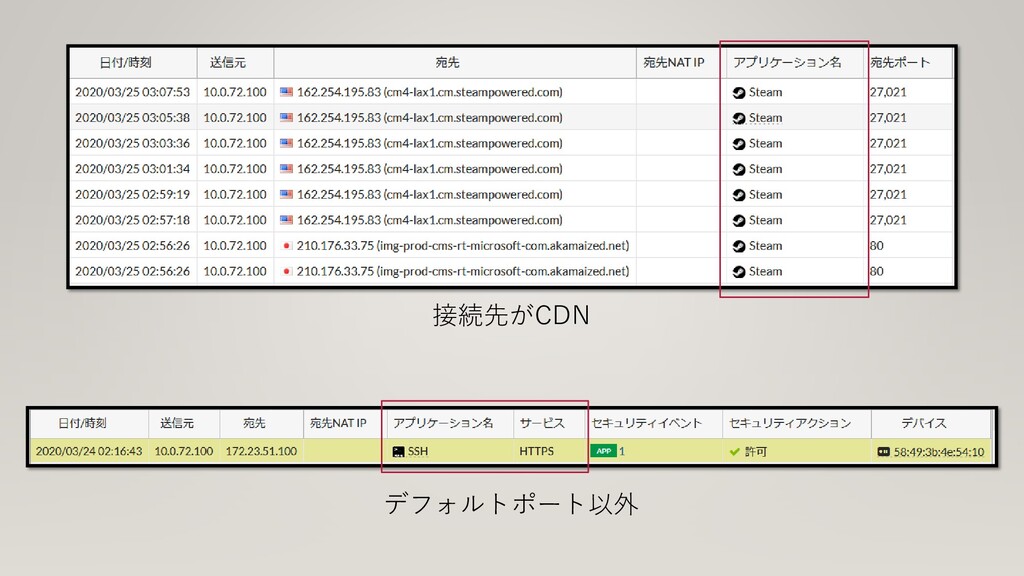Sort by 送信元 in the Steam log table
This screenshot has height=576, width=1024.
(x=227, y=62)
